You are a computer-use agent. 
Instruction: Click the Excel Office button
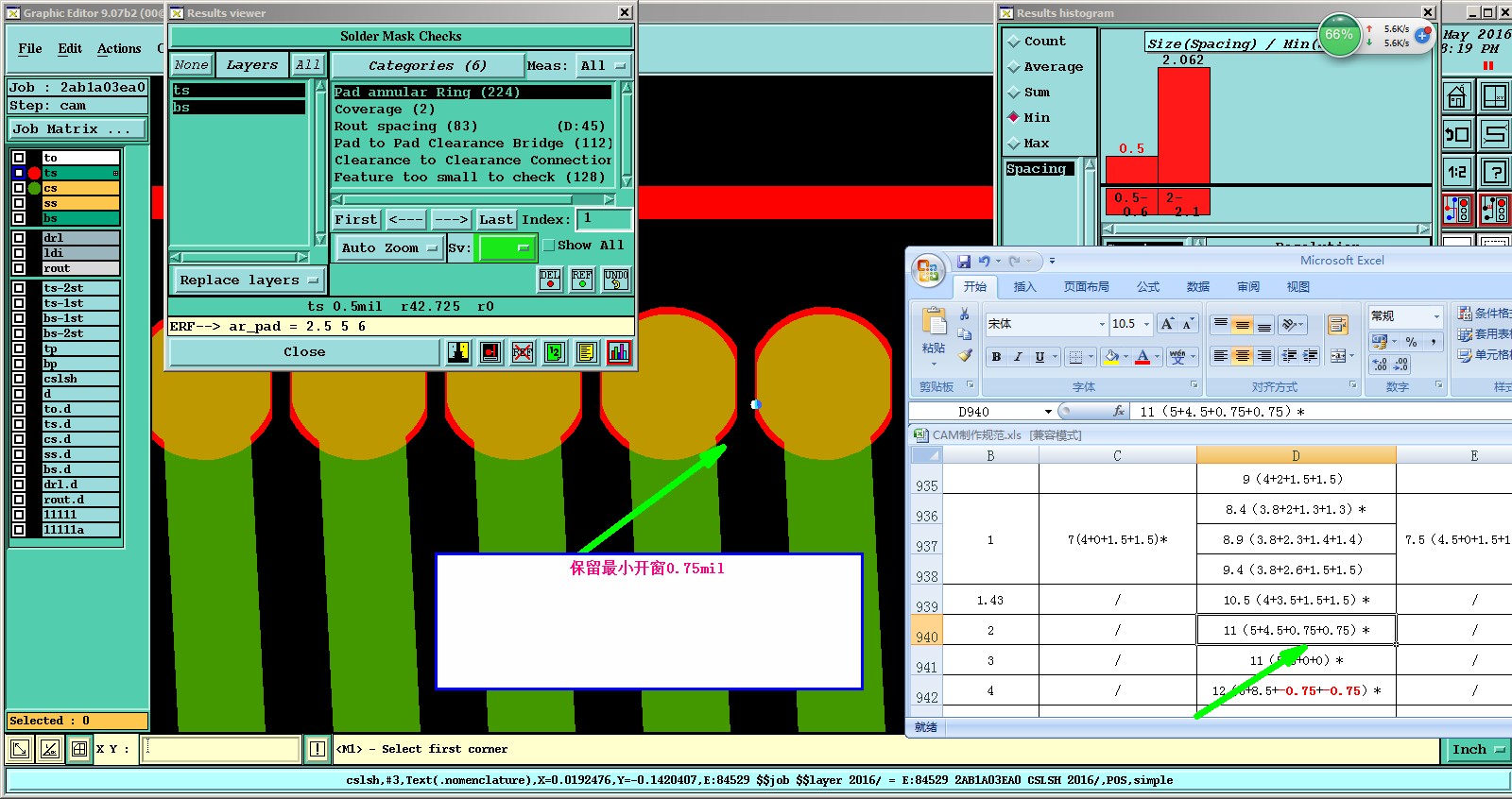928,271
